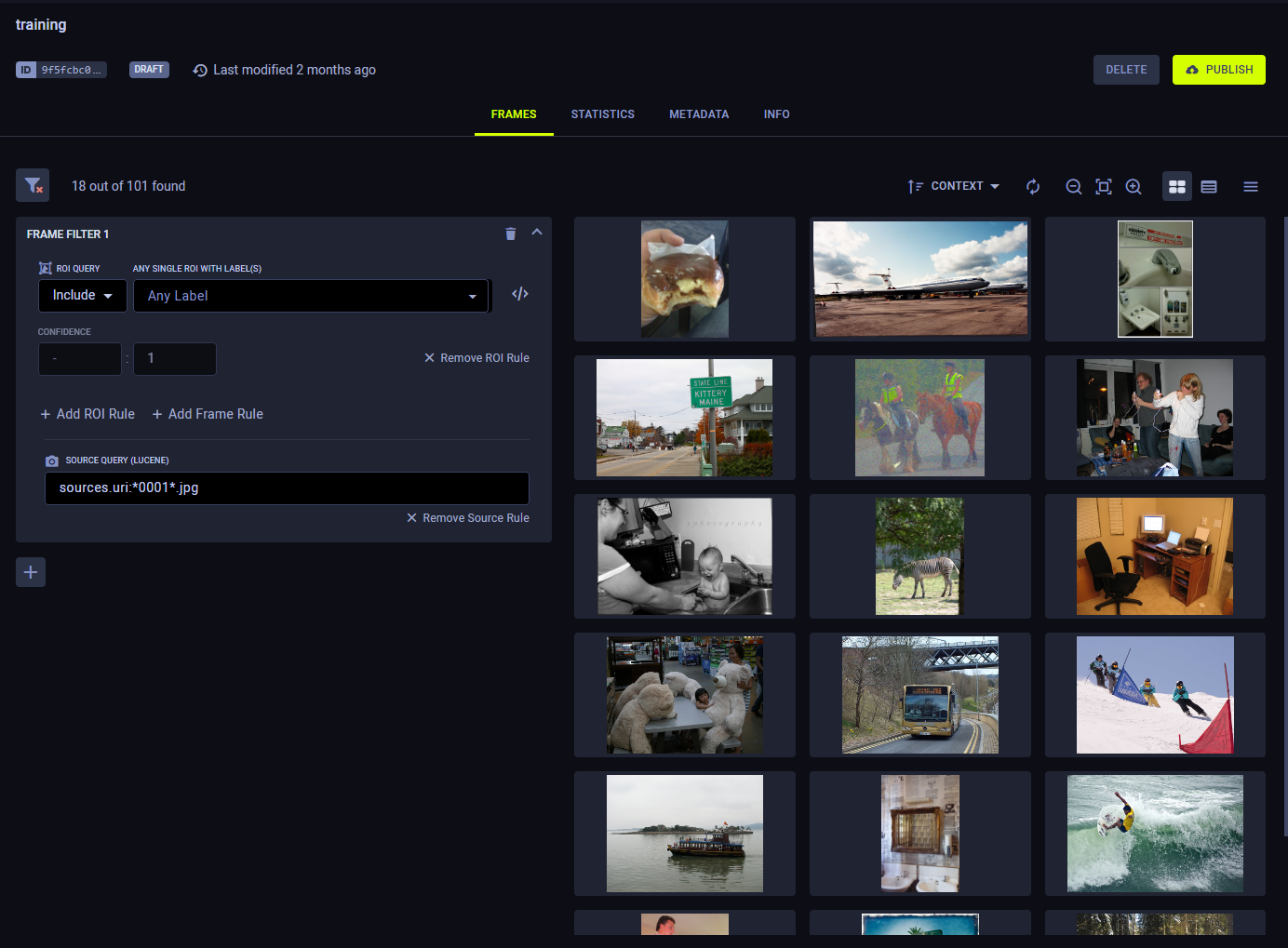
Task: Zoom in the frame thumbnails
Action: point(1134,187)
